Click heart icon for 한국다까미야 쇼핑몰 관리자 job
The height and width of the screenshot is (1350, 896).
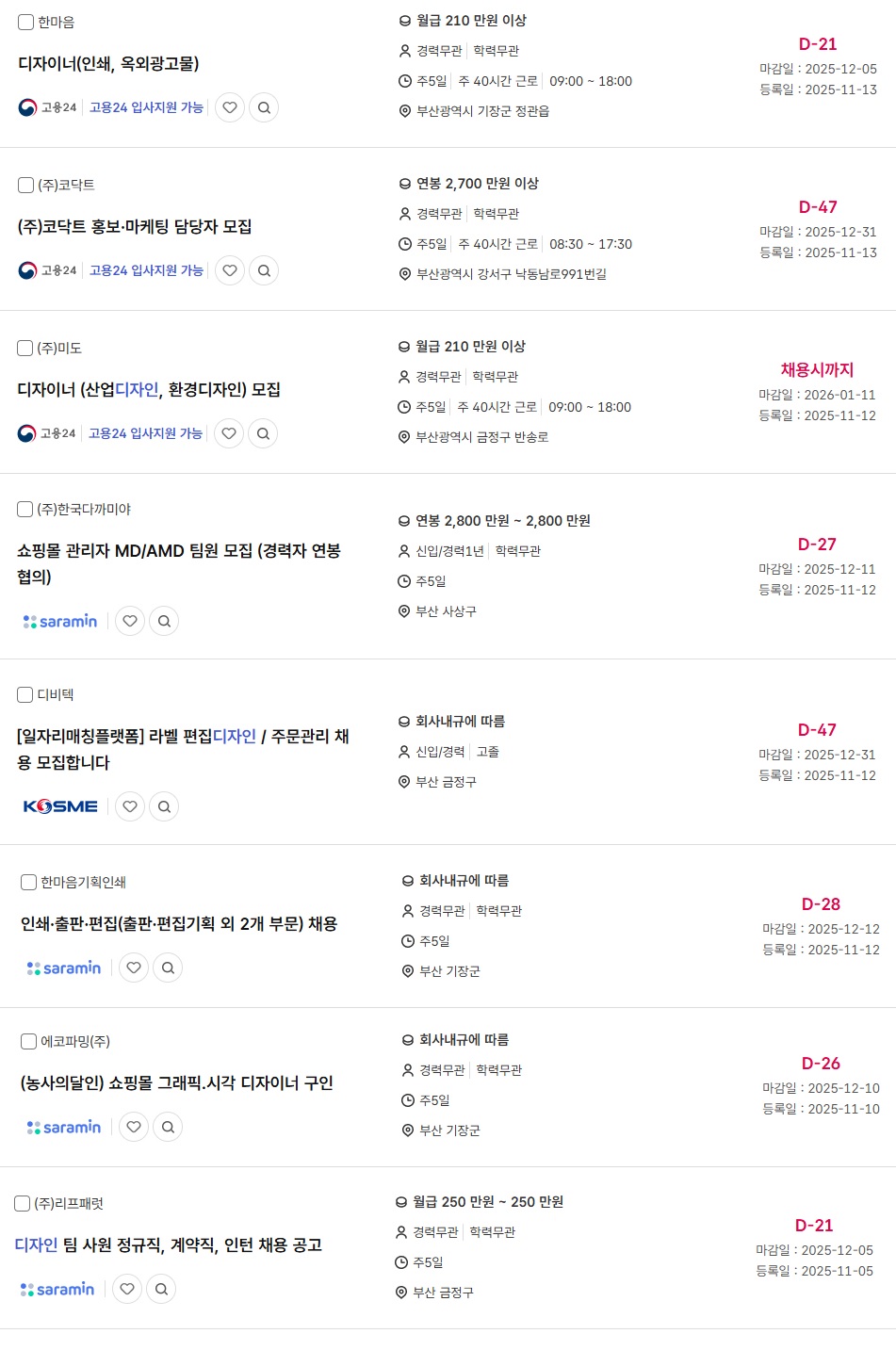pyautogui.click(x=130, y=621)
